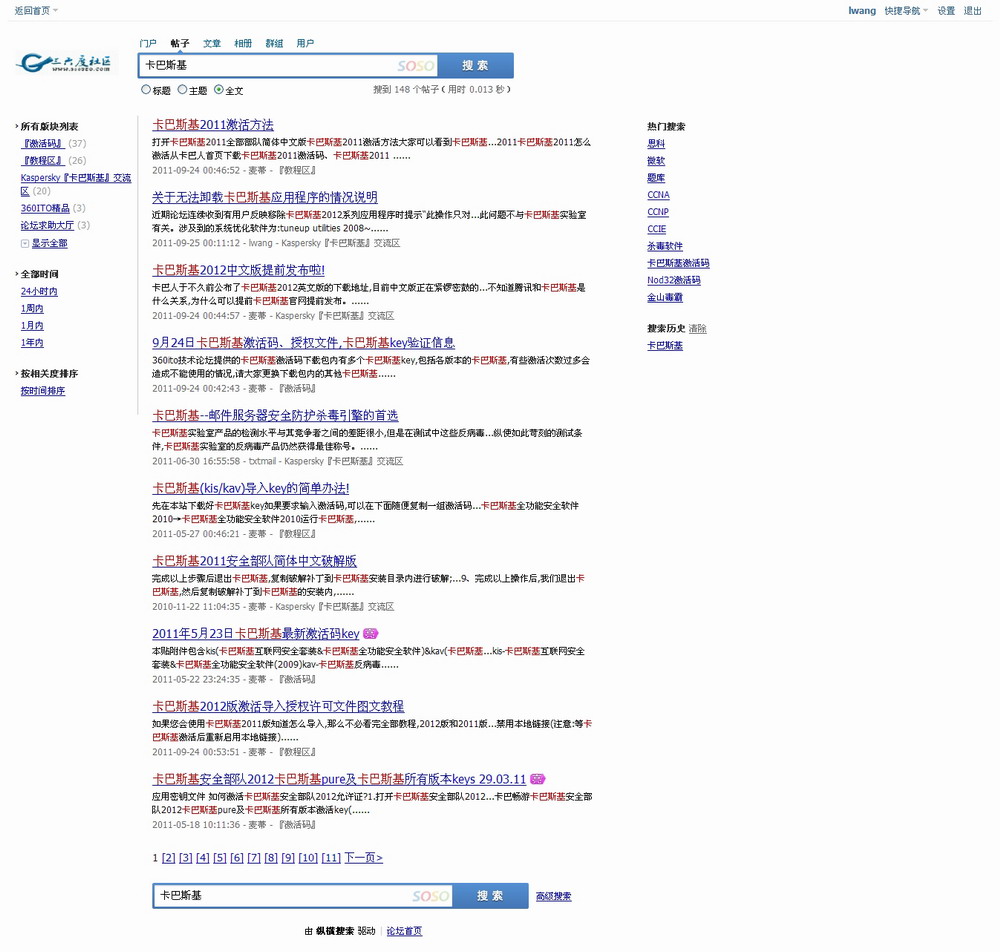Filter by the 『激活码』 board
The width and height of the screenshot is (1000, 952).
click(x=43, y=143)
